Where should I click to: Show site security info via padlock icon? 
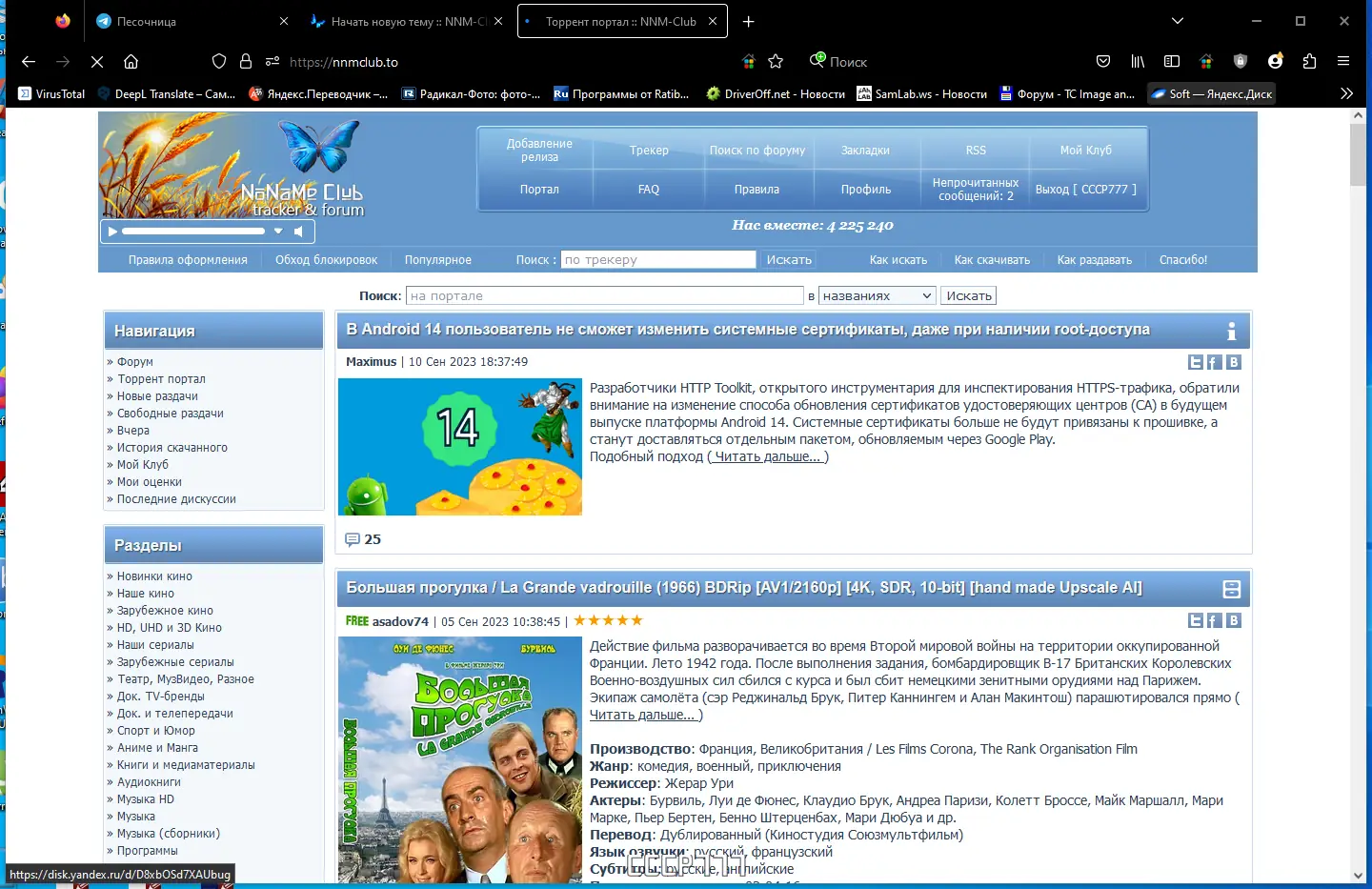pyautogui.click(x=246, y=62)
